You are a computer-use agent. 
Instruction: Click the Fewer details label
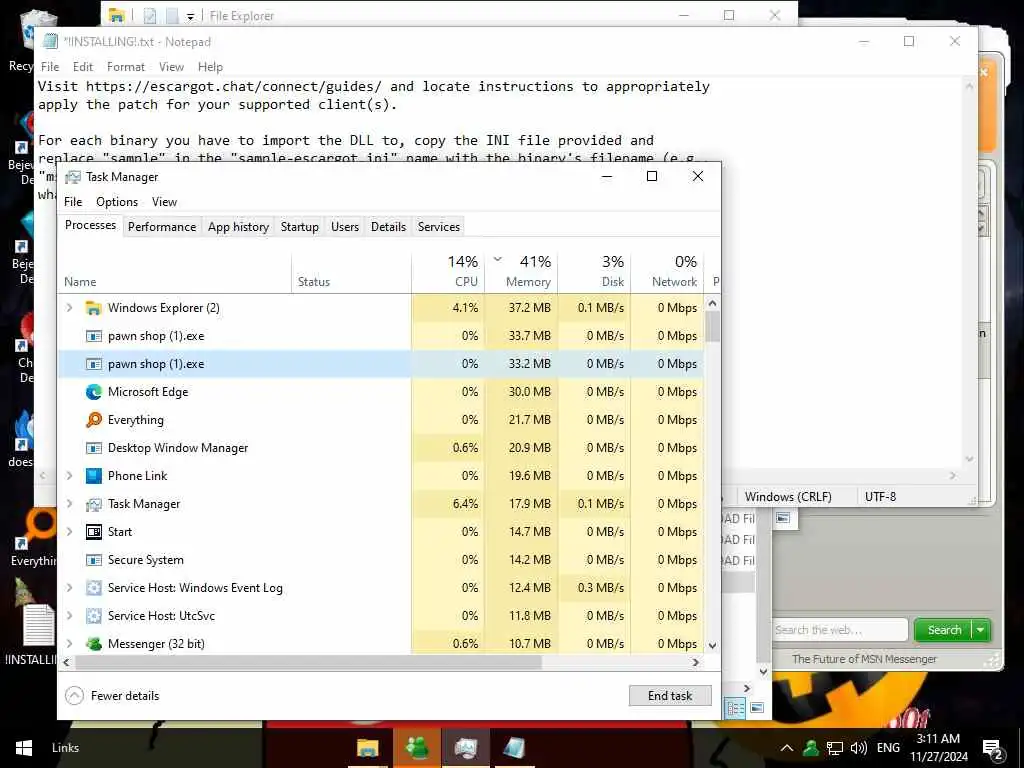(125, 696)
